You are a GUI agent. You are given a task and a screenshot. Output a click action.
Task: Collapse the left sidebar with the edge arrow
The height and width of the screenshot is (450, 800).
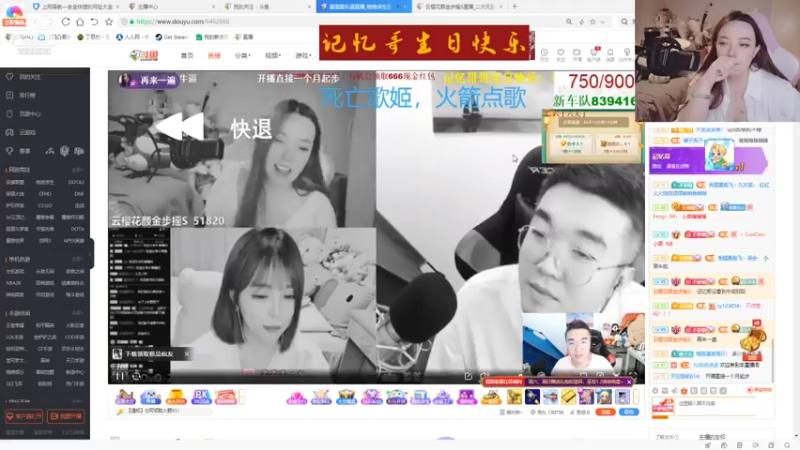coord(91,254)
